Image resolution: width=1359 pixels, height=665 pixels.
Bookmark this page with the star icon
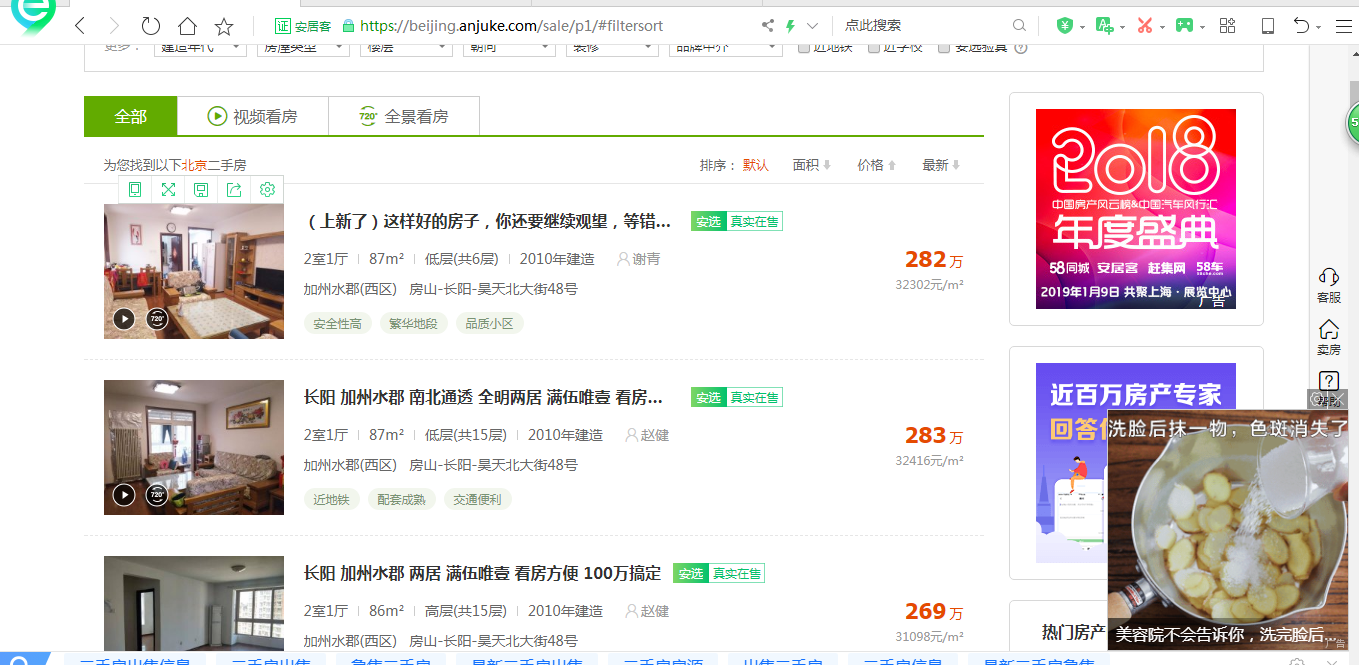tap(224, 26)
